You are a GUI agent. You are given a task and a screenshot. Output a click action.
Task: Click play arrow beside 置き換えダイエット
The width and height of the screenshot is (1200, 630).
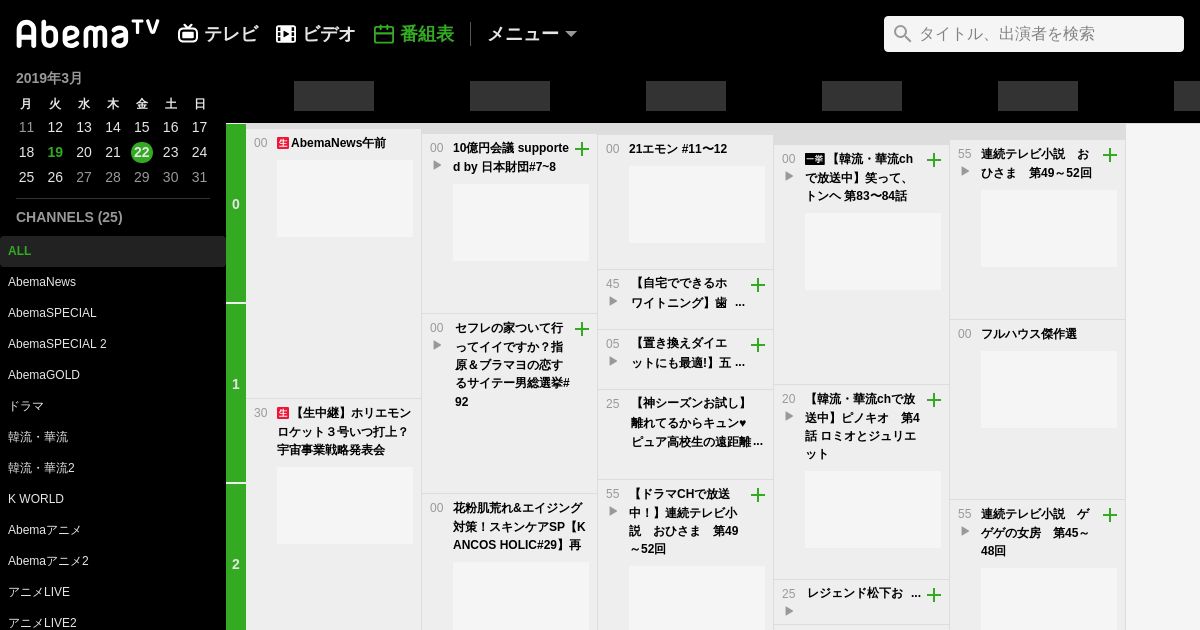tap(613, 361)
